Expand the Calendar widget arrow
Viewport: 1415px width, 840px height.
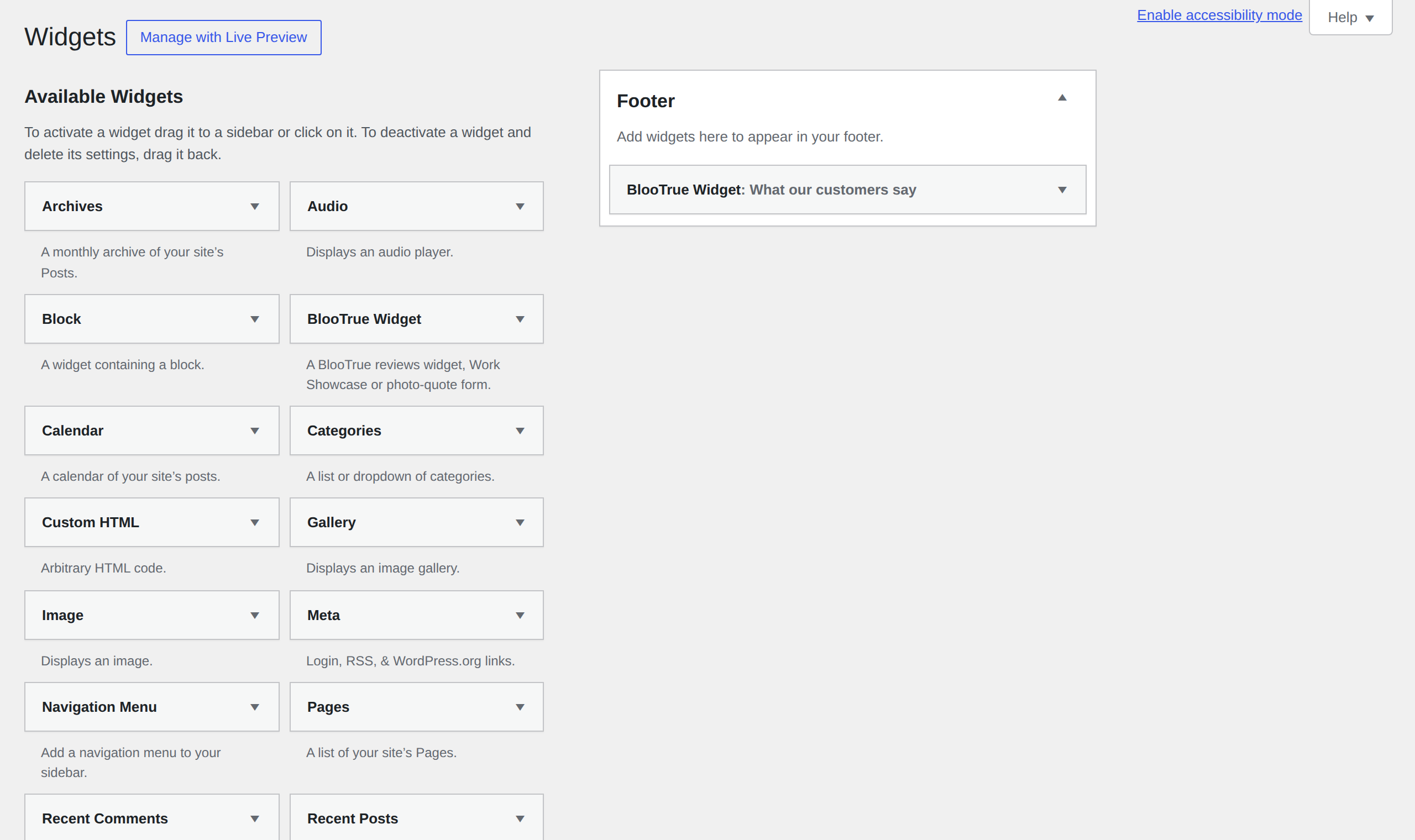(255, 431)
